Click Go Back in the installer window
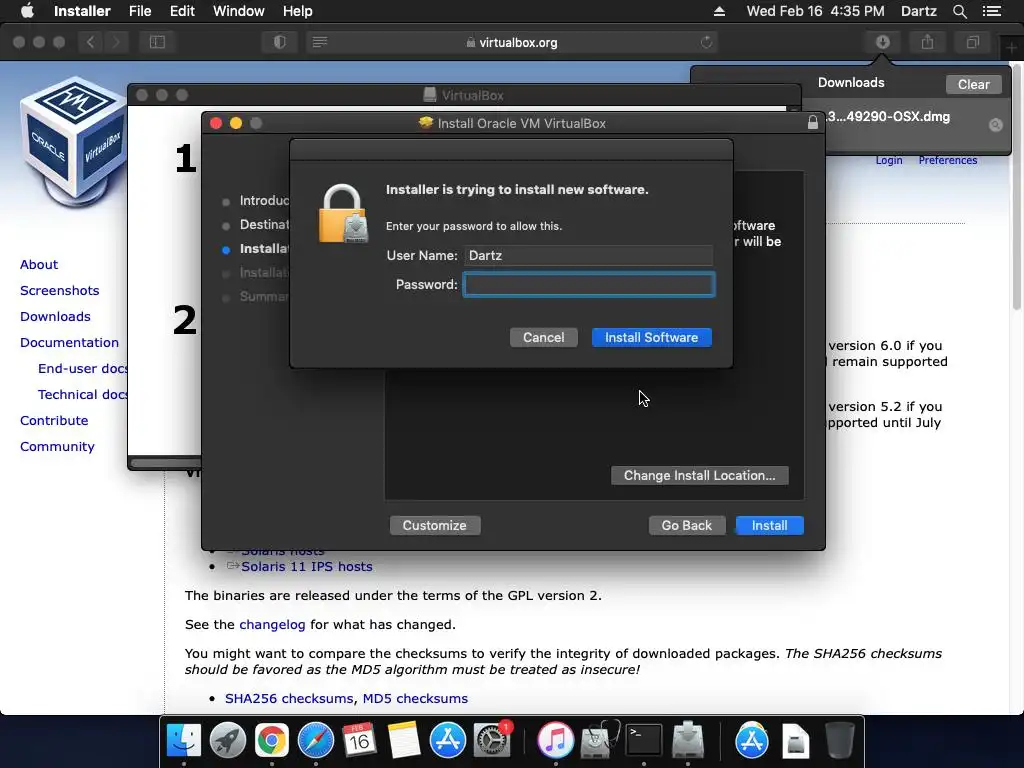 (687, 526)
